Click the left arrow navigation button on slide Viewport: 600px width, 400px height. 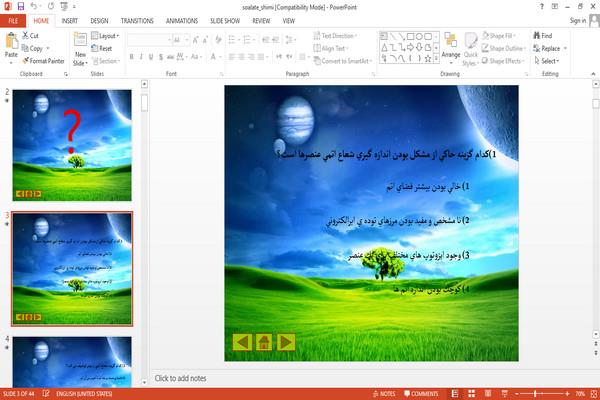pos(242,342)
